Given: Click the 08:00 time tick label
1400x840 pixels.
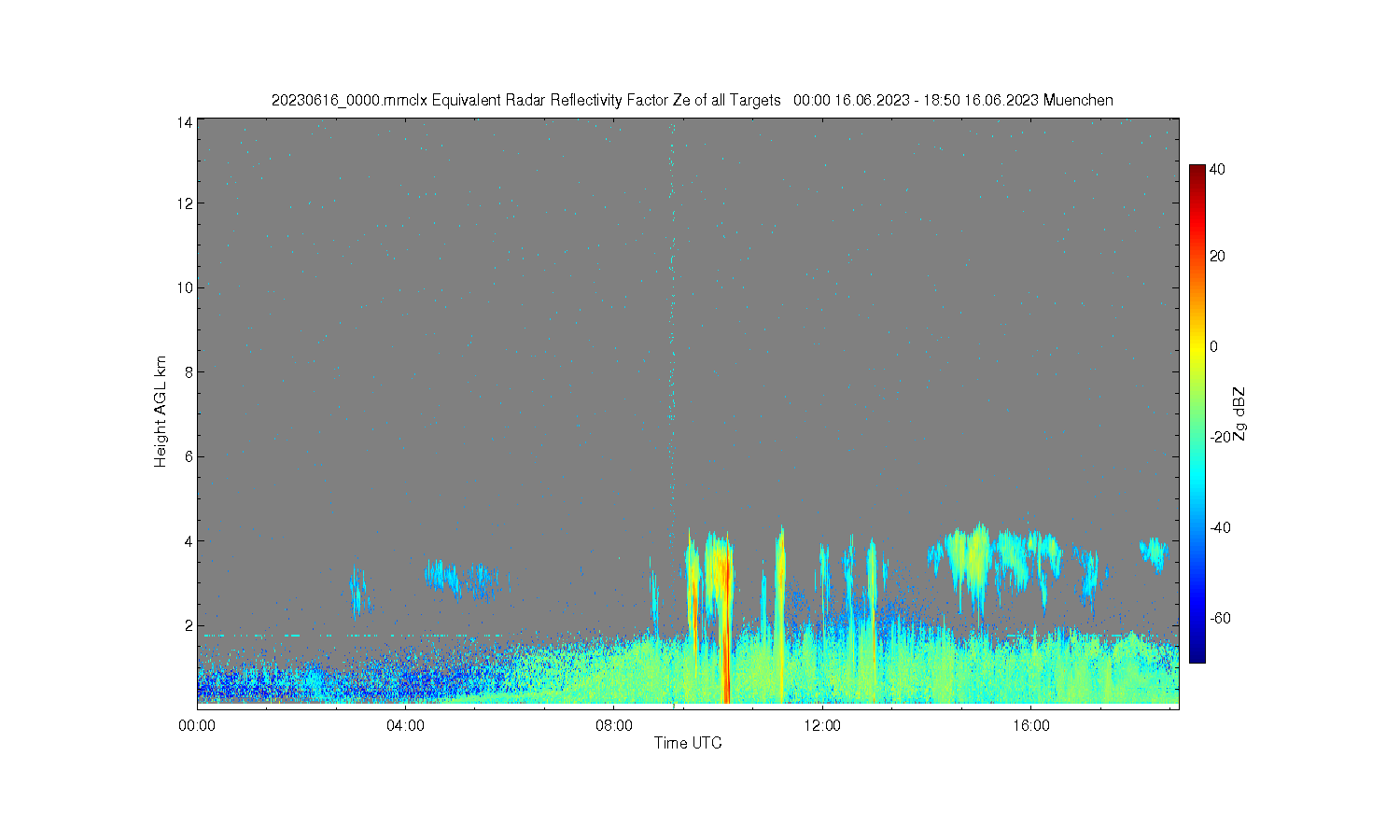Looking at the screenshot, I should point(614,725).
